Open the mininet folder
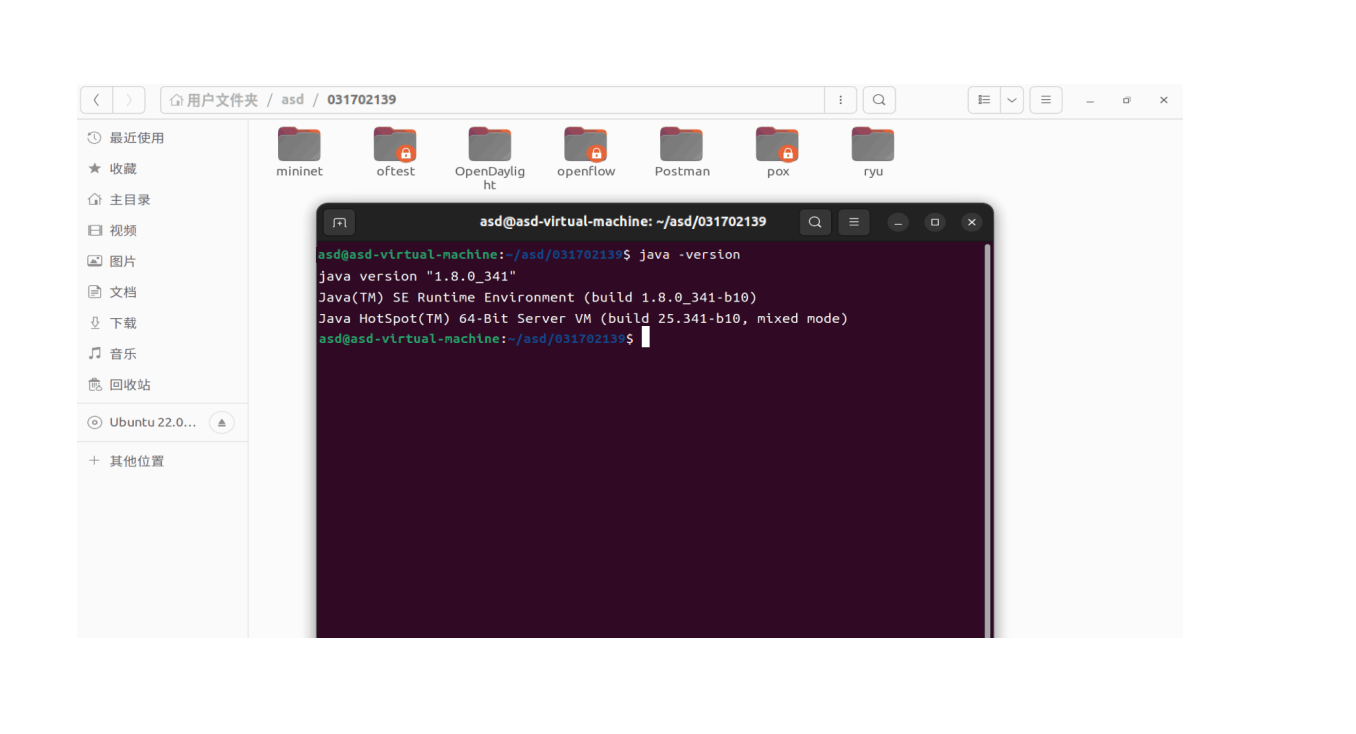Image resolution: width=1356 pixels, height=734 pixels. (300, 152)
